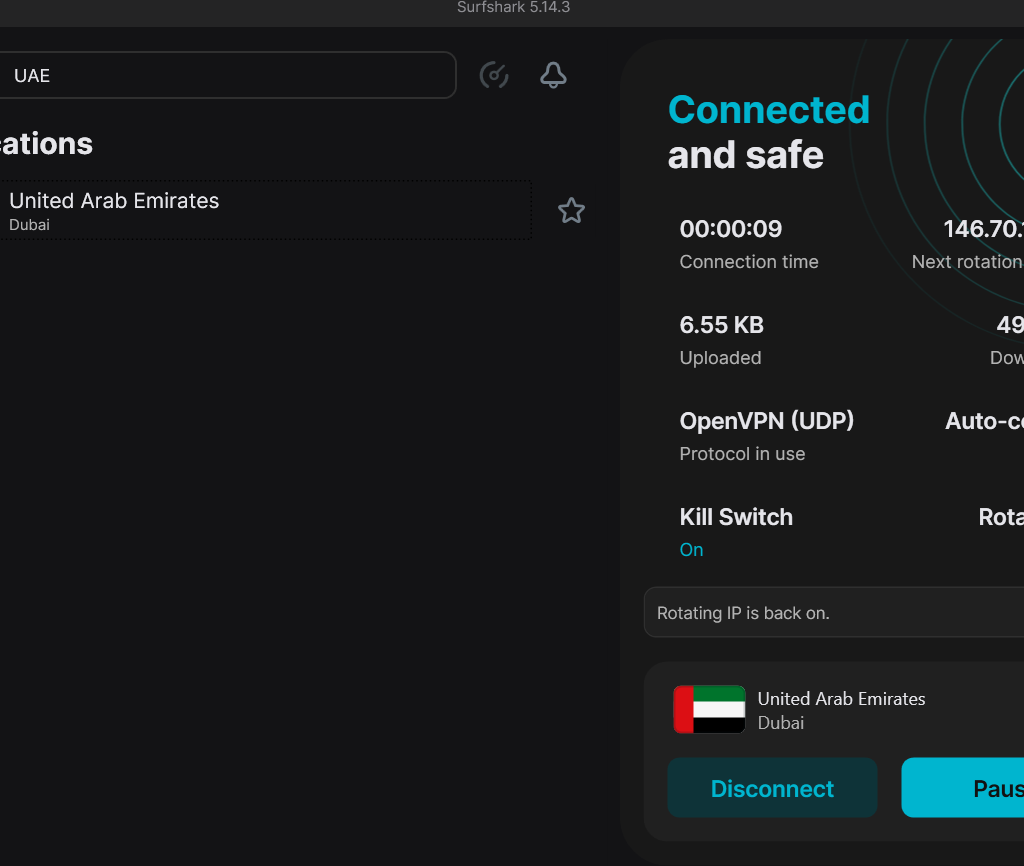
Task: Click the Disconnect button
Action: pos(772,788)
